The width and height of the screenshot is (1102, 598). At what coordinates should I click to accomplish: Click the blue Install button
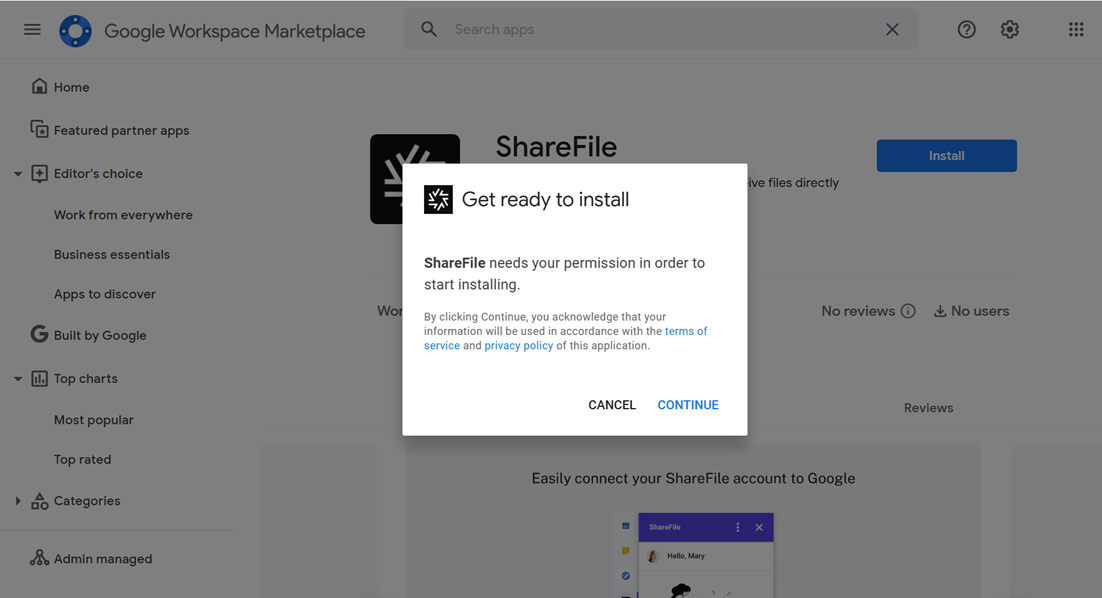(946, 155)
